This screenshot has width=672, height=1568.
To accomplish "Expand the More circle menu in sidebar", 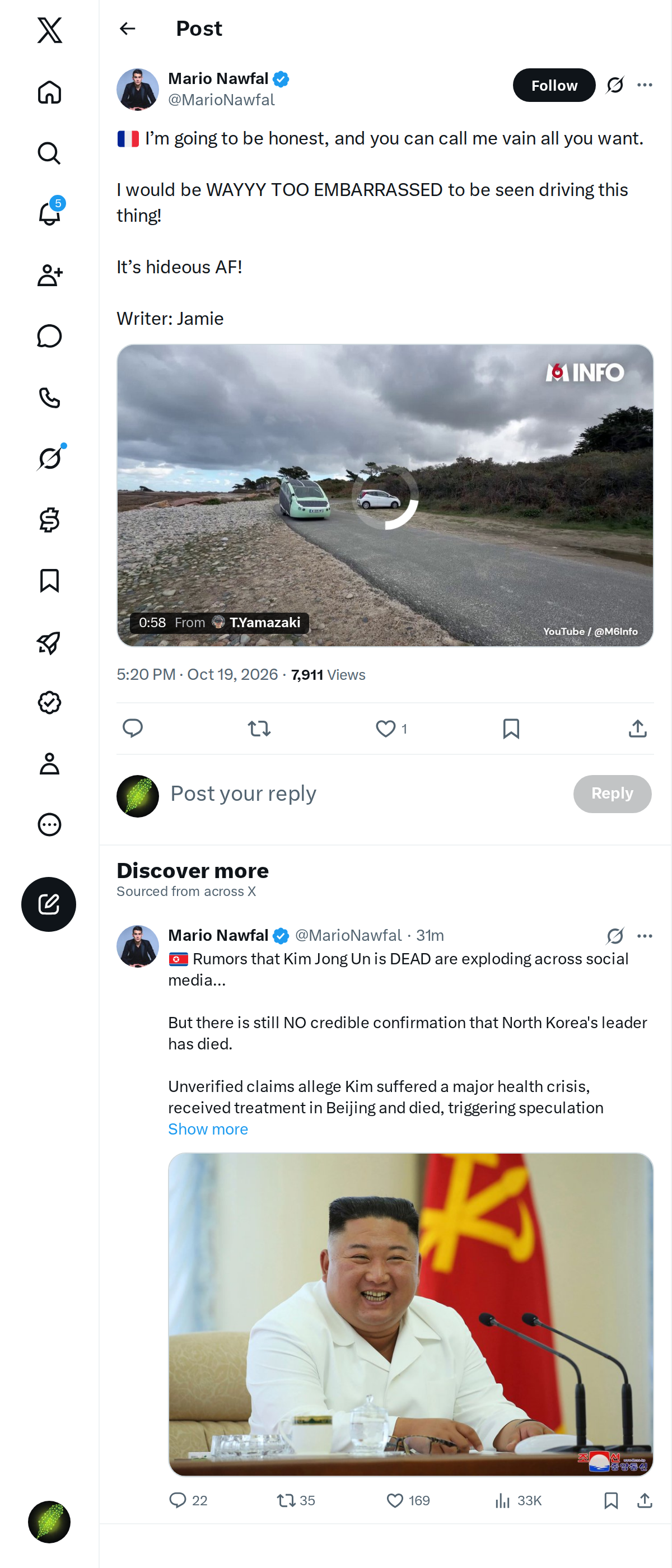I will 49,825.
